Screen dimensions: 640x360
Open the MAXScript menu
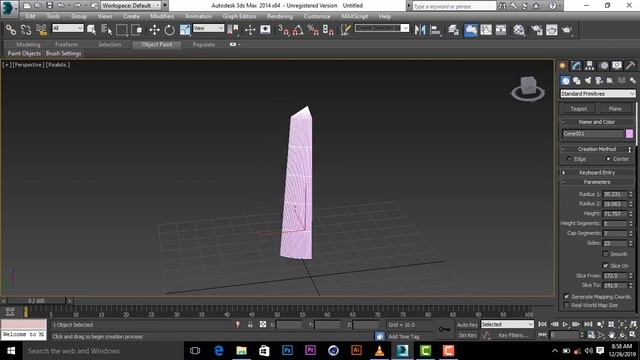tap(354, 16)
